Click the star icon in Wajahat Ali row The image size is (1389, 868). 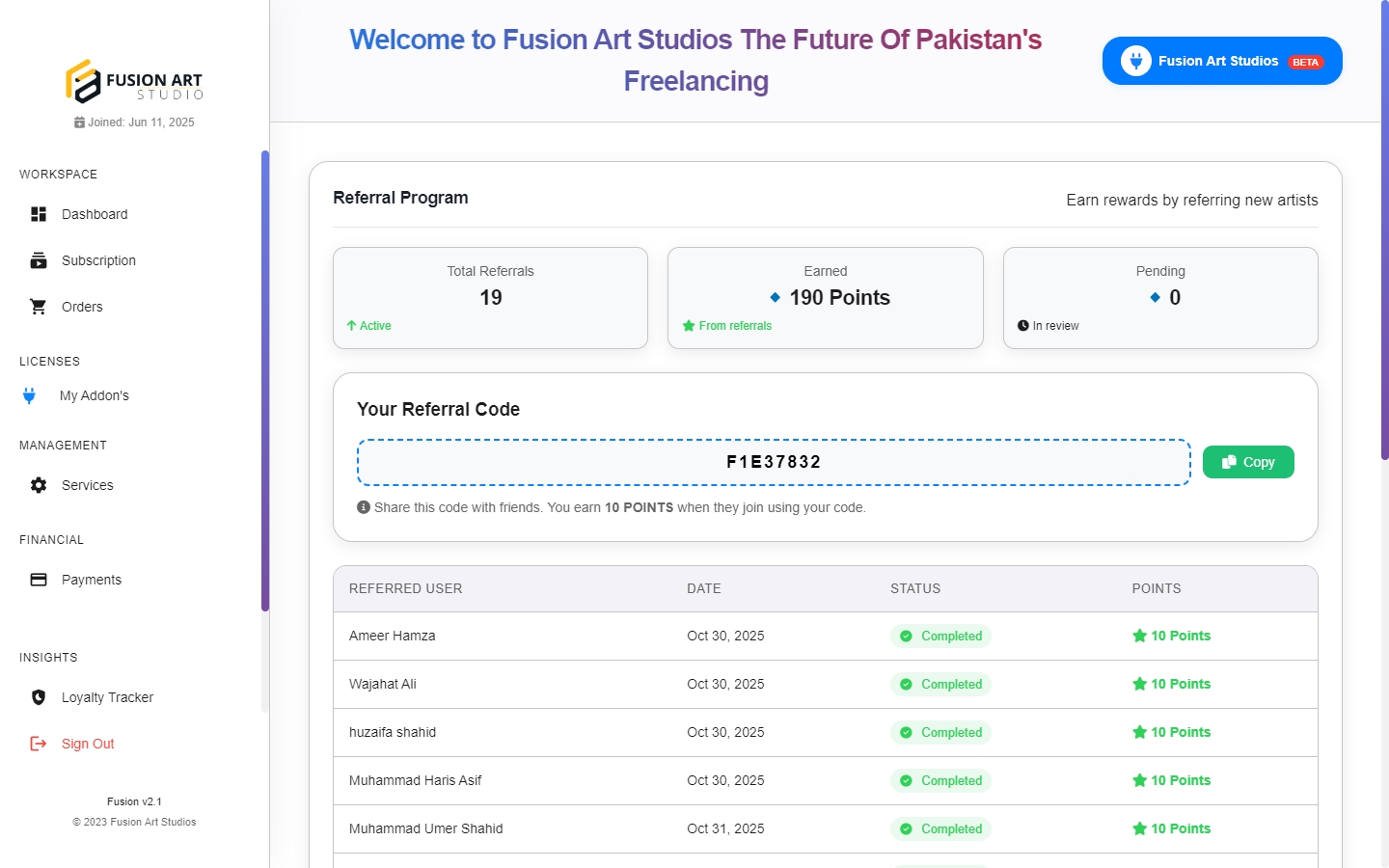click(x=1139, y=684)
